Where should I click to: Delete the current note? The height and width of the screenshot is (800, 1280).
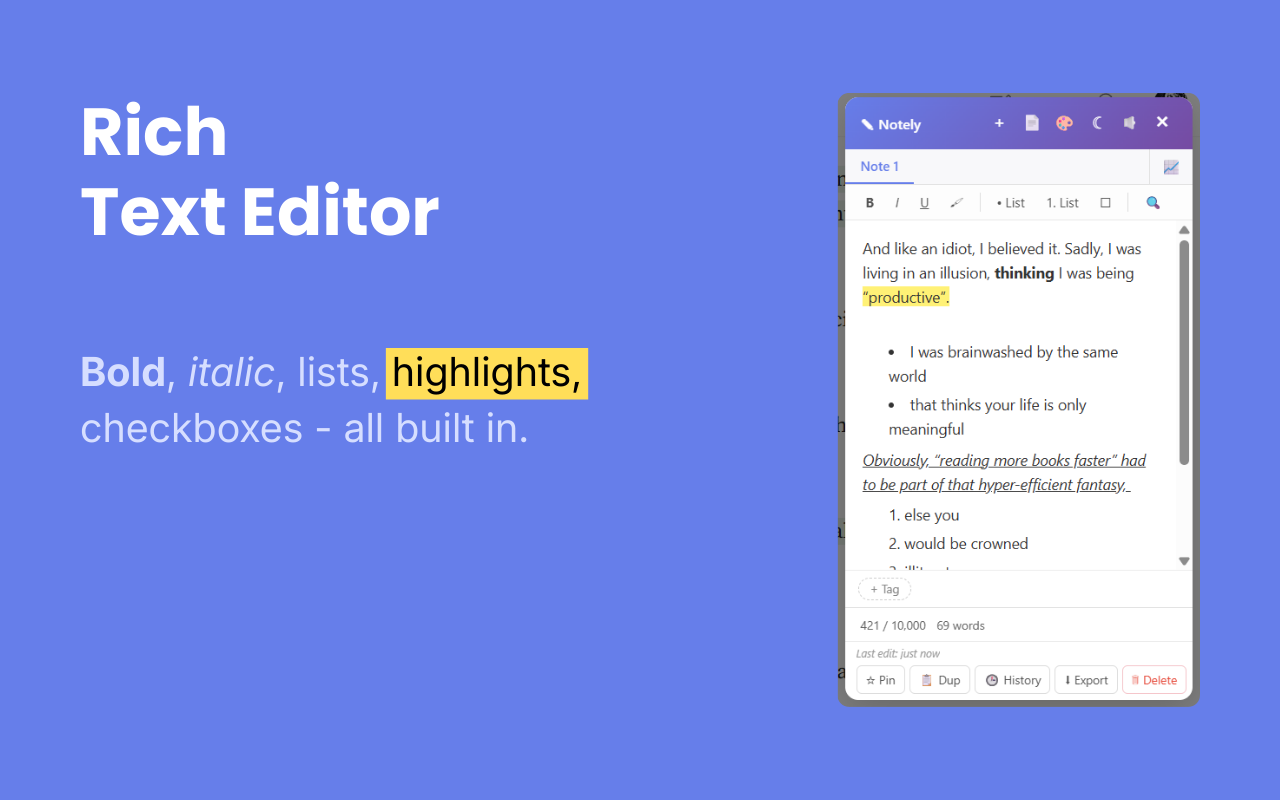pyautogui.click(x=1154, y=679)
